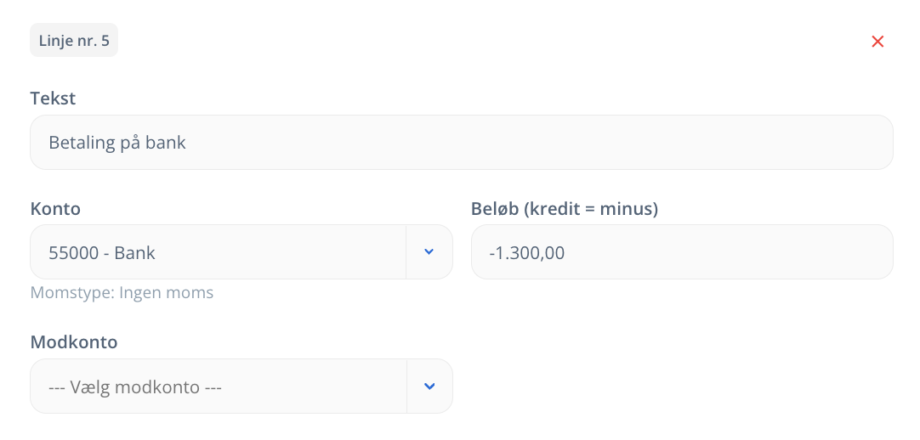Remove line 5 with the red X
This screenshot has width=920, height=440.
877,41
